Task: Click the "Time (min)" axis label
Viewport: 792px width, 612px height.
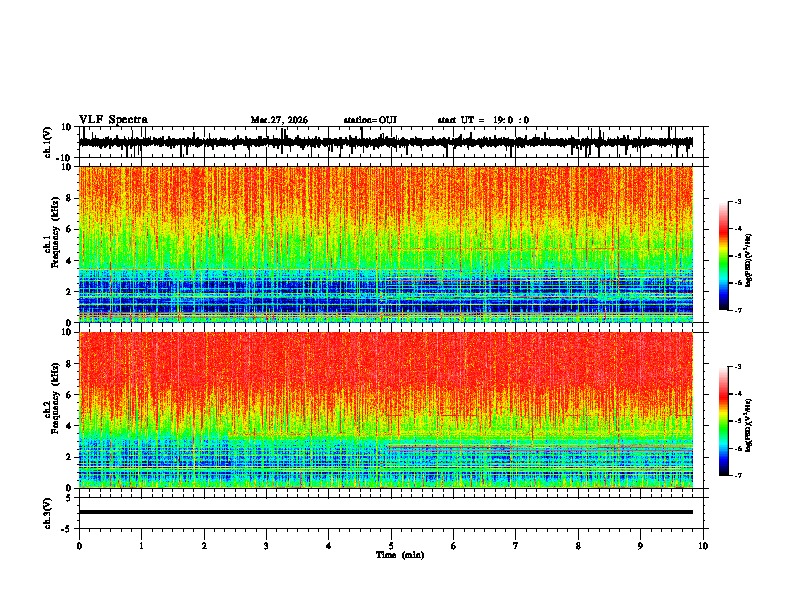Action: [x=400, y=555]
